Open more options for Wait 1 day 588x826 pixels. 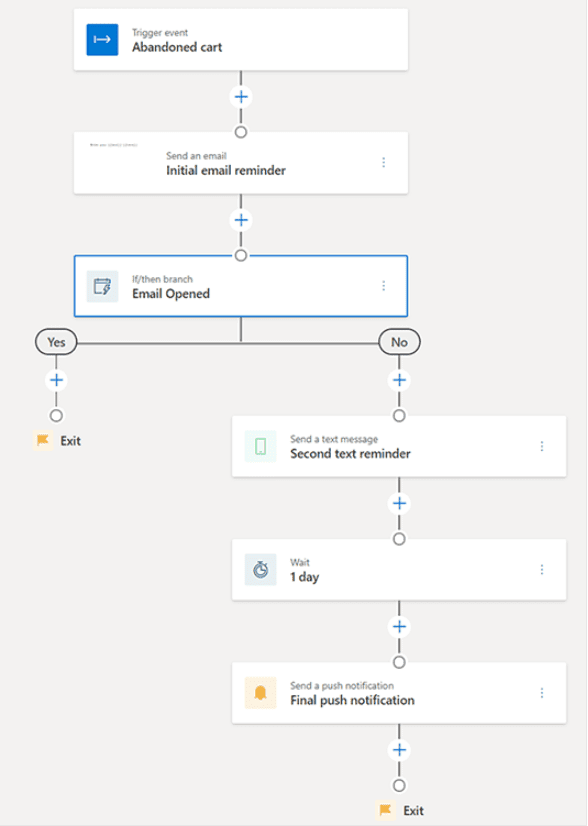click(542, 569)
